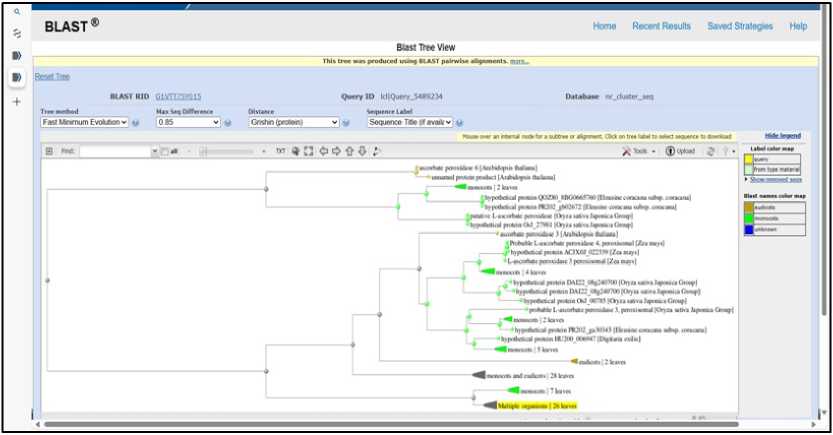Click the BLAST logo
This screenshot has height=435, width=833.
[72, 25]
